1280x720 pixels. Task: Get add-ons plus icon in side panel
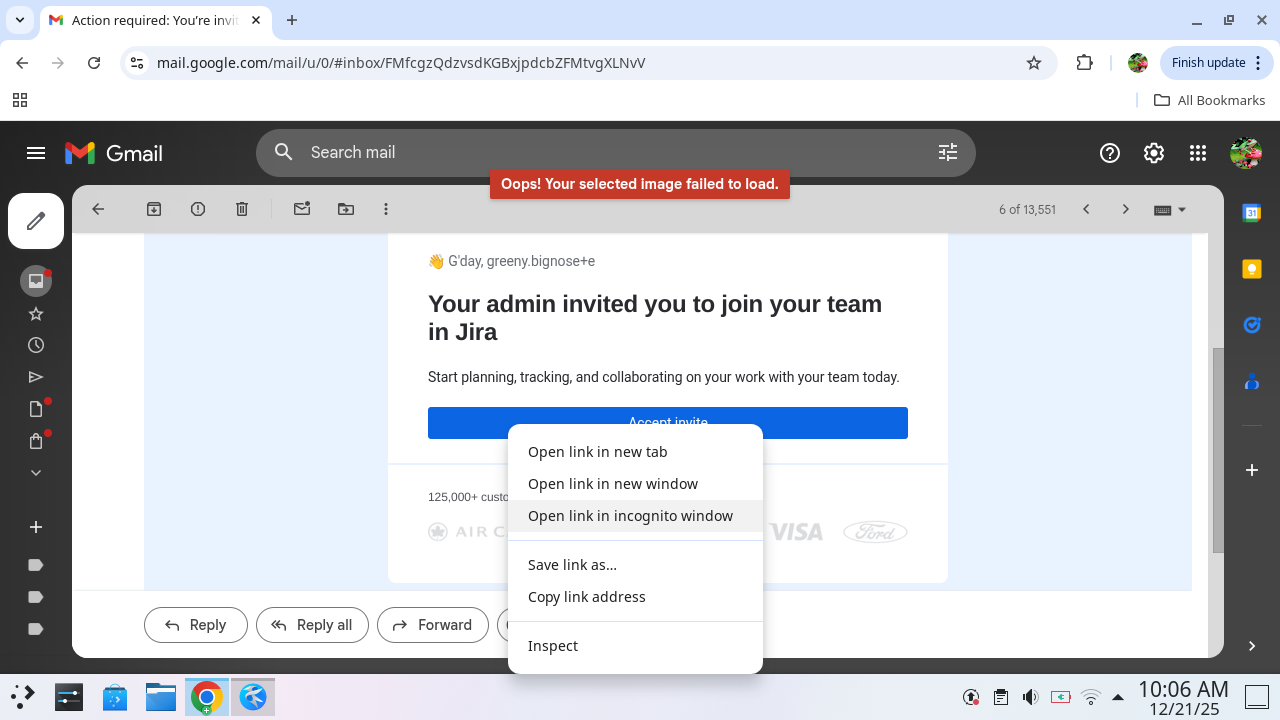(1252, 470)
